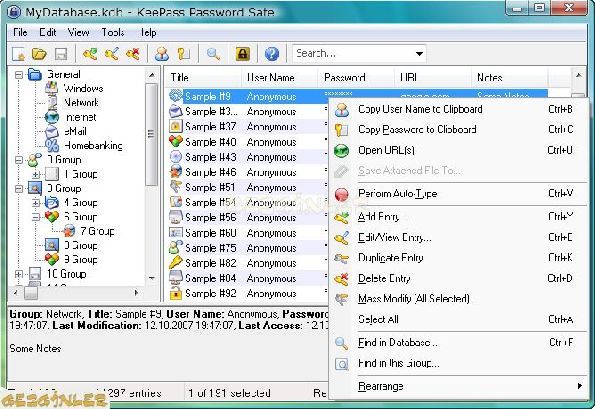Viewport: 595px width, 409px height.
Task: Expand the 4 Group tree node
Action: click(x=36, y=203)
